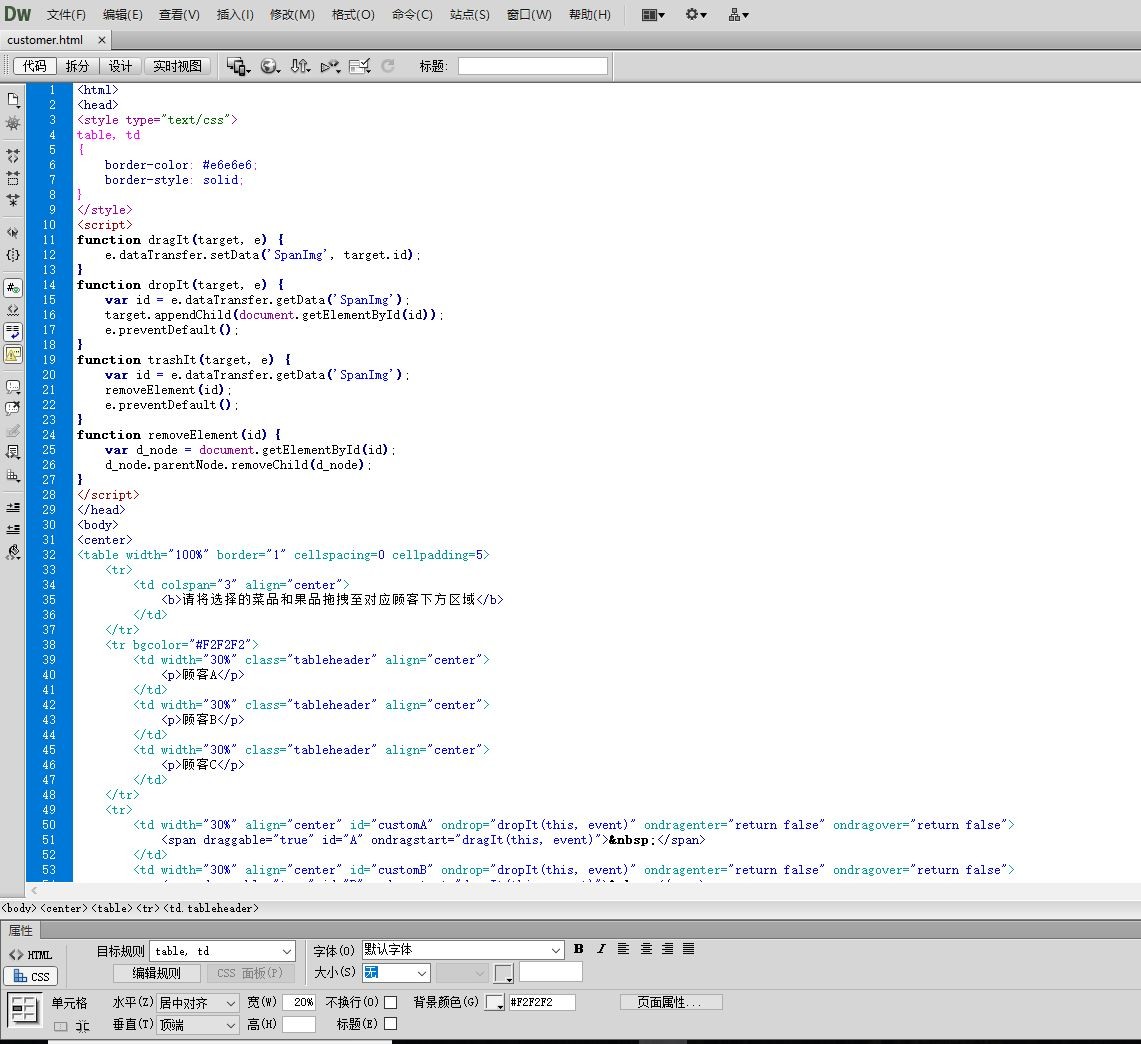Image resolution: width=1141 pixels, height=1044 pixels.
Task: Click the recent snippets icon
Action: tap(13, 453)
